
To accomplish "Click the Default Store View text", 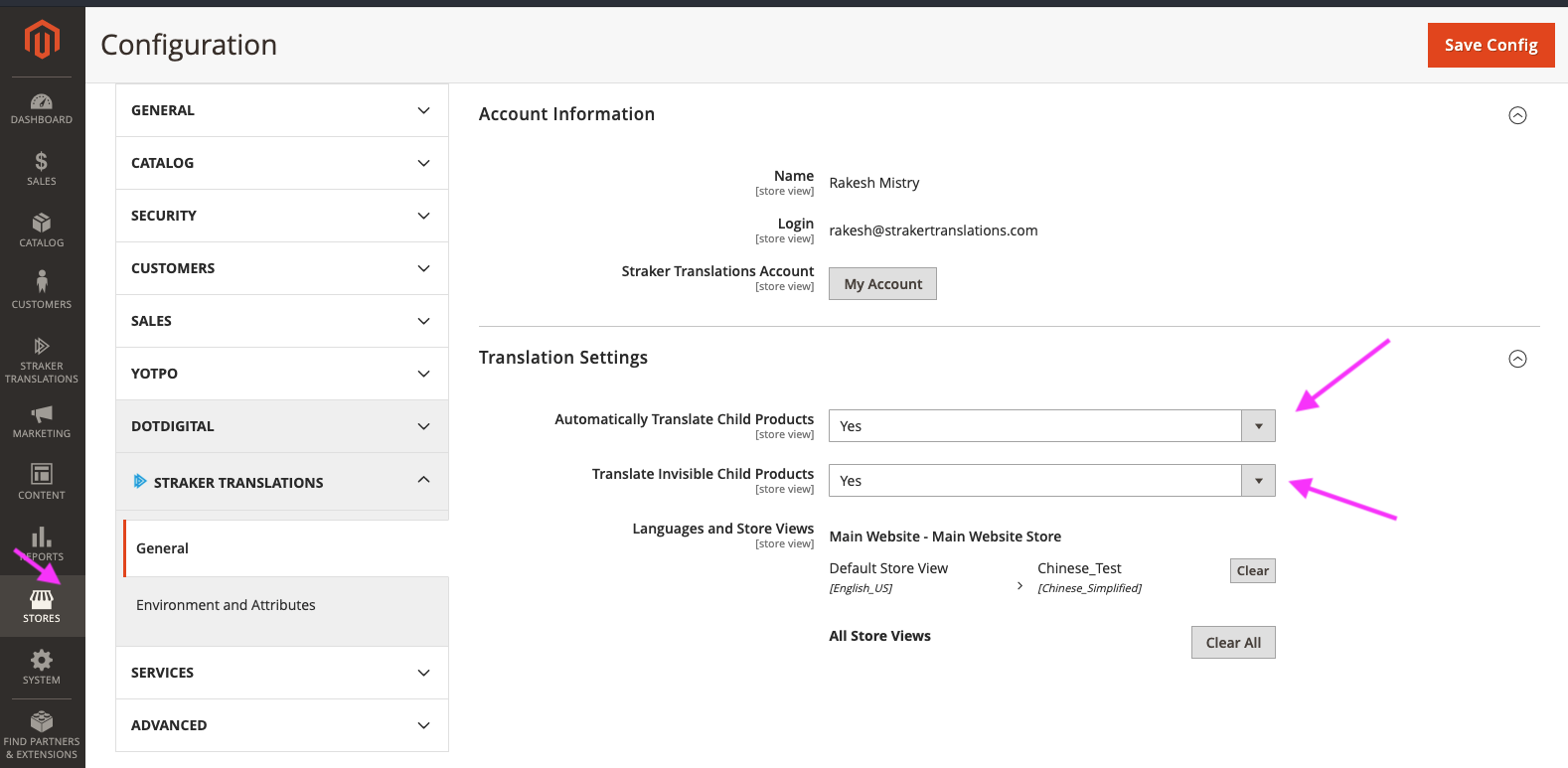I will tap(888, 568).
